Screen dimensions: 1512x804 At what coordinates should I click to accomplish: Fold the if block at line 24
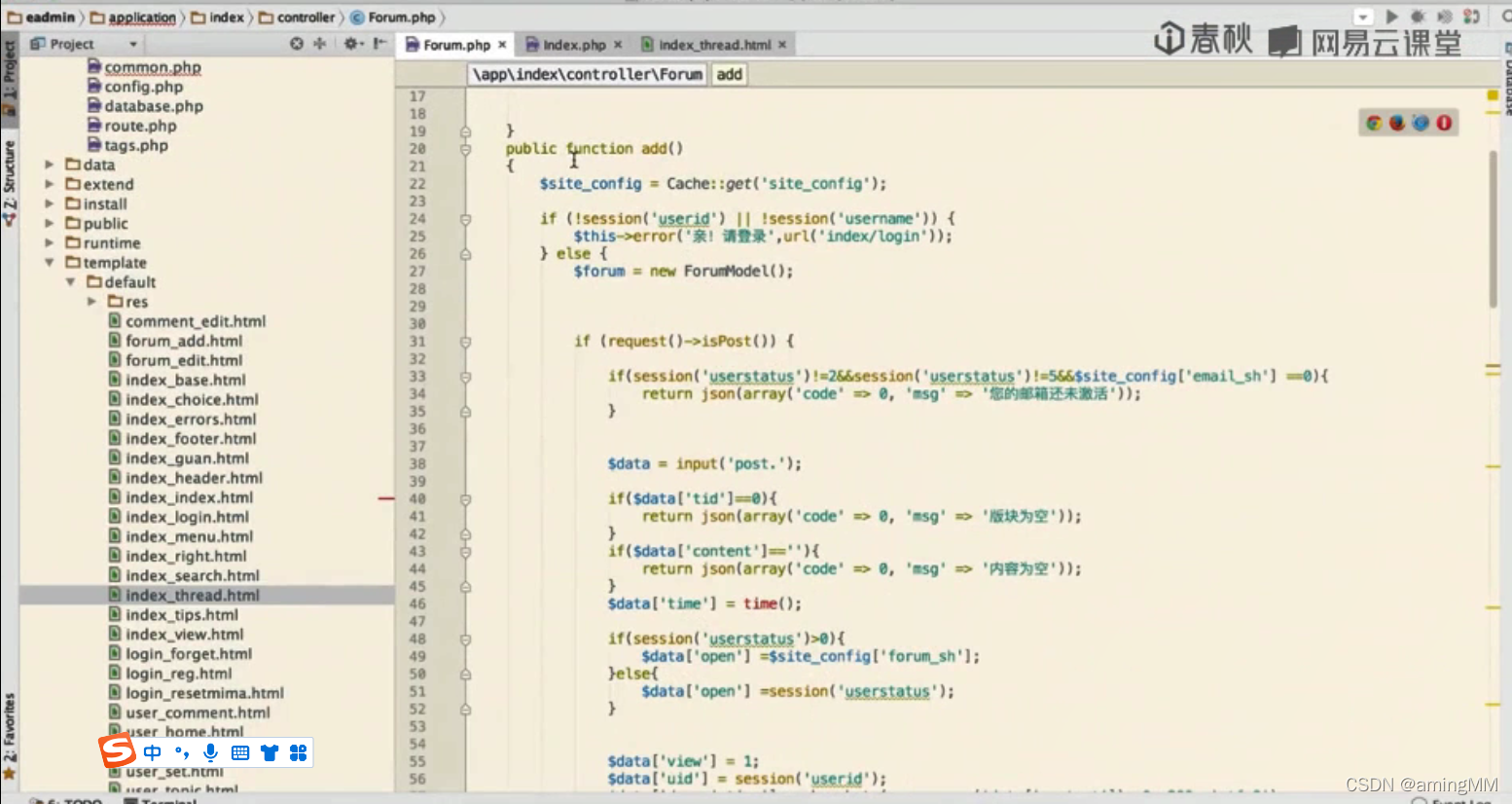pos(465,219)
